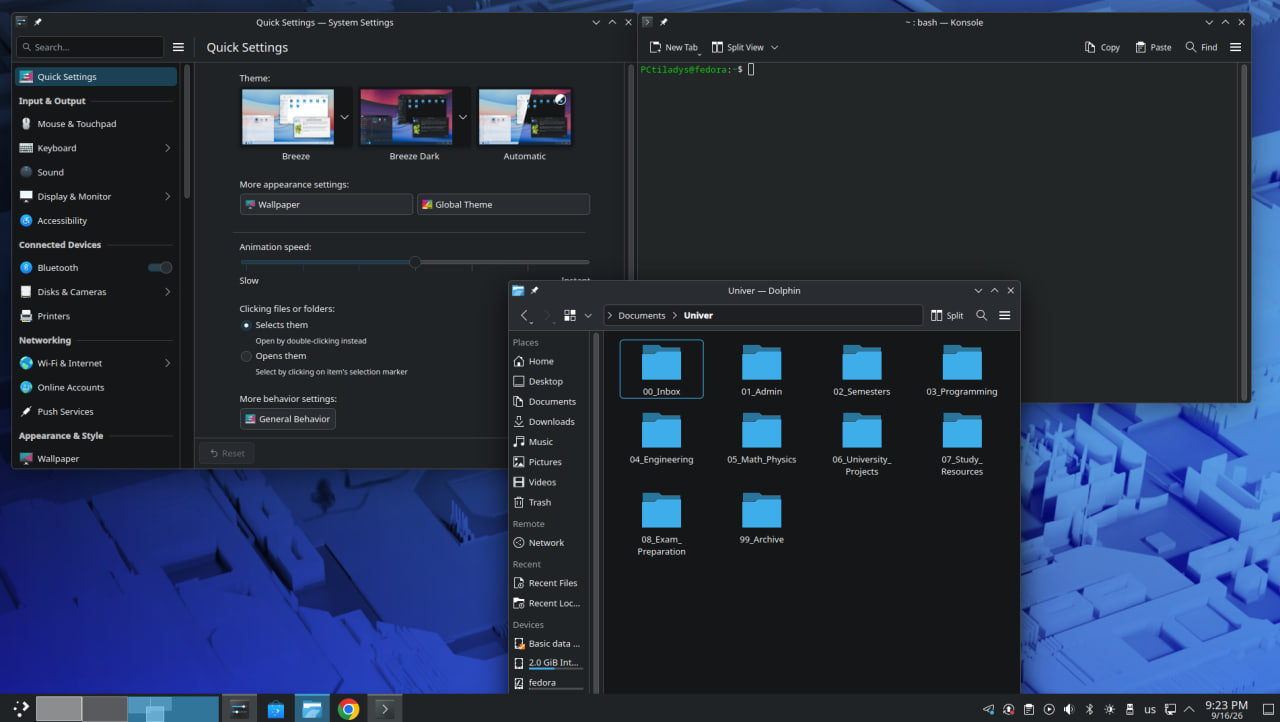
Task: Expand Disks & Cameras category
Action: [97, 292]
